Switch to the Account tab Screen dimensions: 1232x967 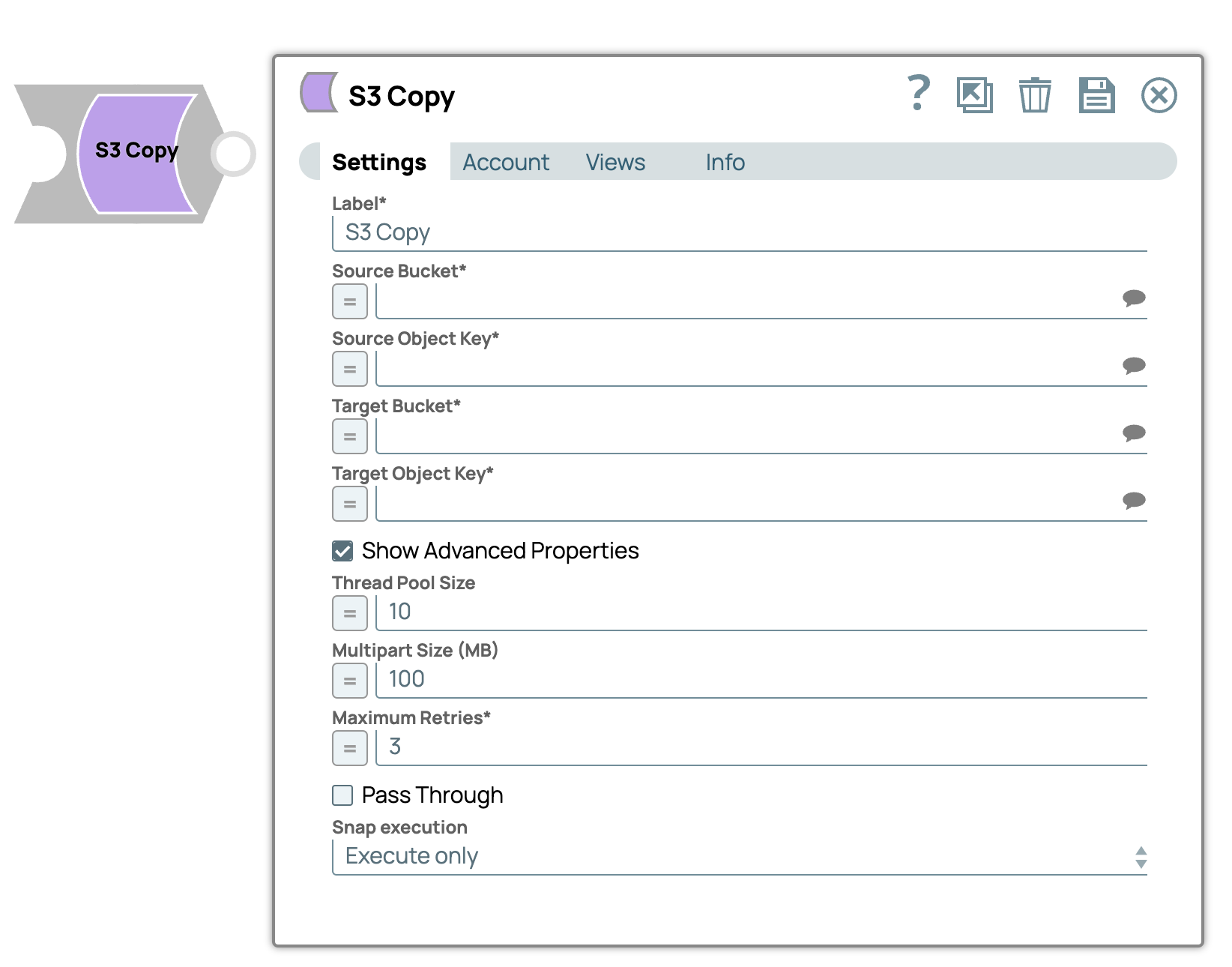[x=505, y=162]
